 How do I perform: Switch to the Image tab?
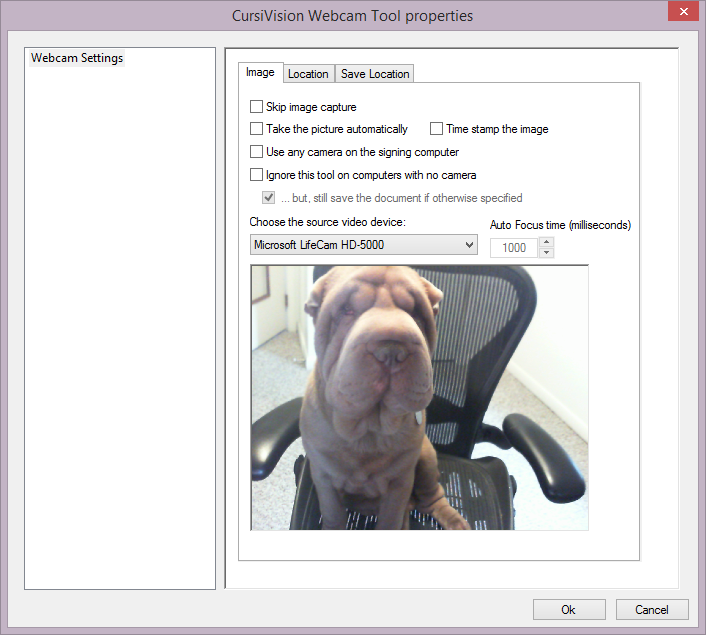click(x=260, y=73)
